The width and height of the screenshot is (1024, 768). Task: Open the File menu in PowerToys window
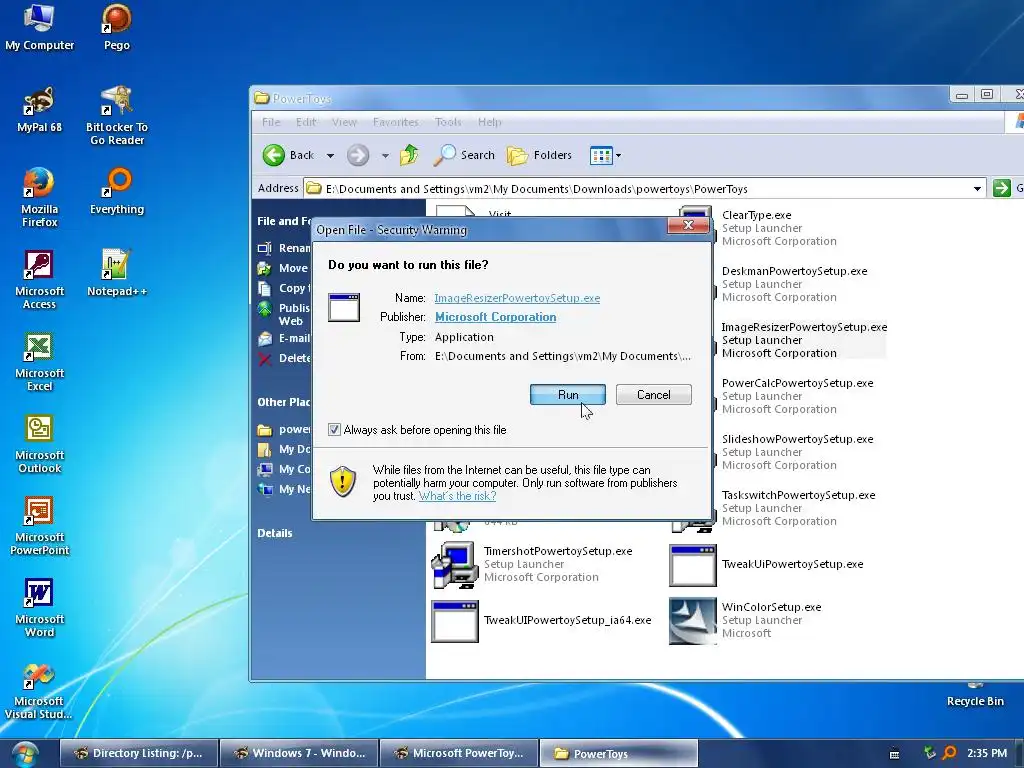[x=271, y=122]
